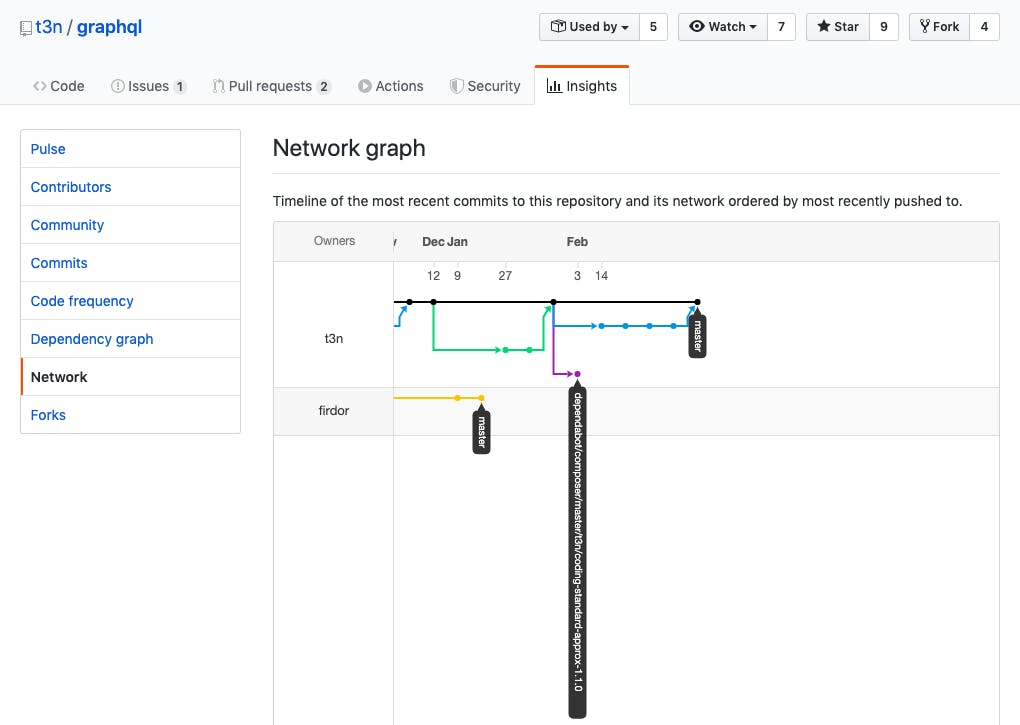Click the Issues count badge 1

click(180, 86)
